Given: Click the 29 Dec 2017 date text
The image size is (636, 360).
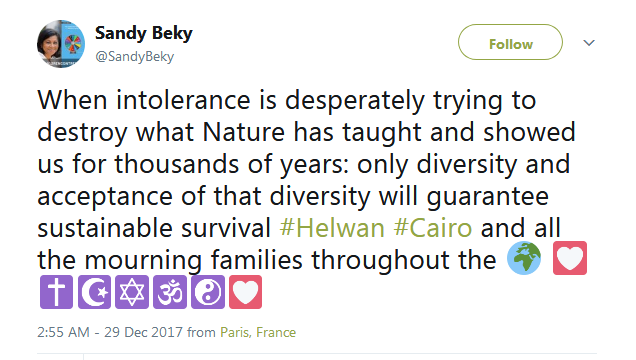Looking at the screenshot, I should (143, 332).
